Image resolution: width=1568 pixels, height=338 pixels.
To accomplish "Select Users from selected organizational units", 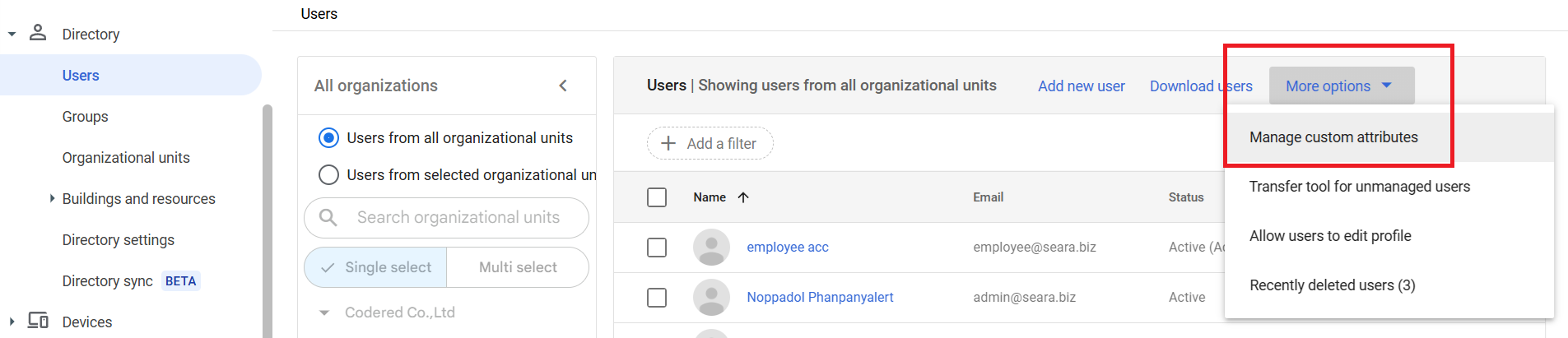I will (x=328, y=175).
